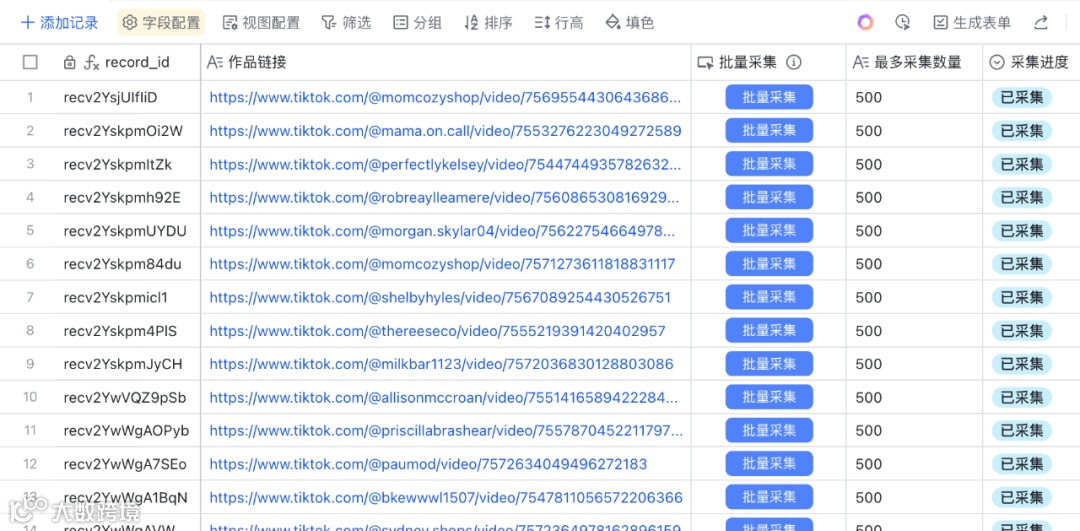Click 添加记录 to add a record

coord(60,23)
